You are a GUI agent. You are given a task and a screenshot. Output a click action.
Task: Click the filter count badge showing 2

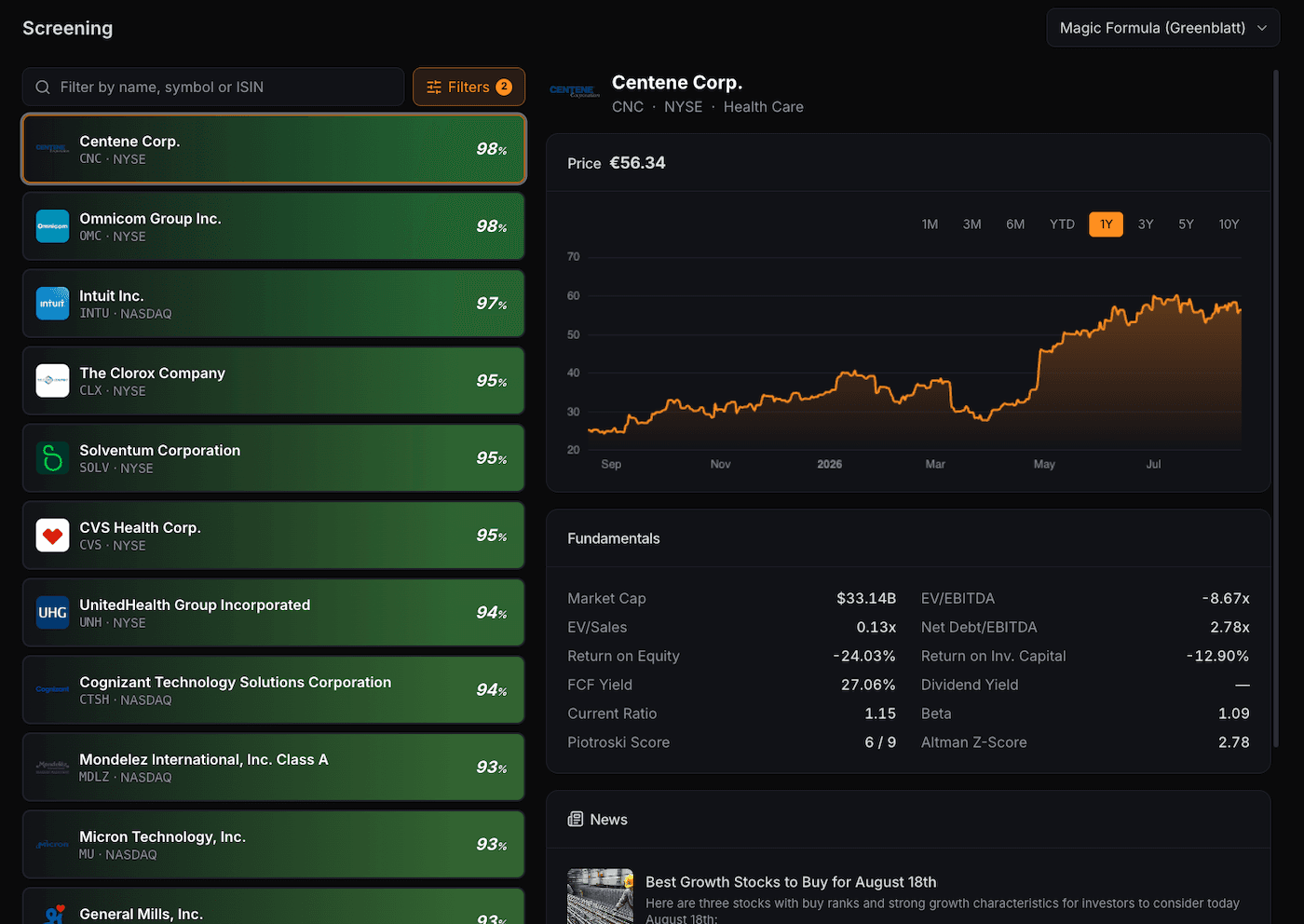point(504,87)
